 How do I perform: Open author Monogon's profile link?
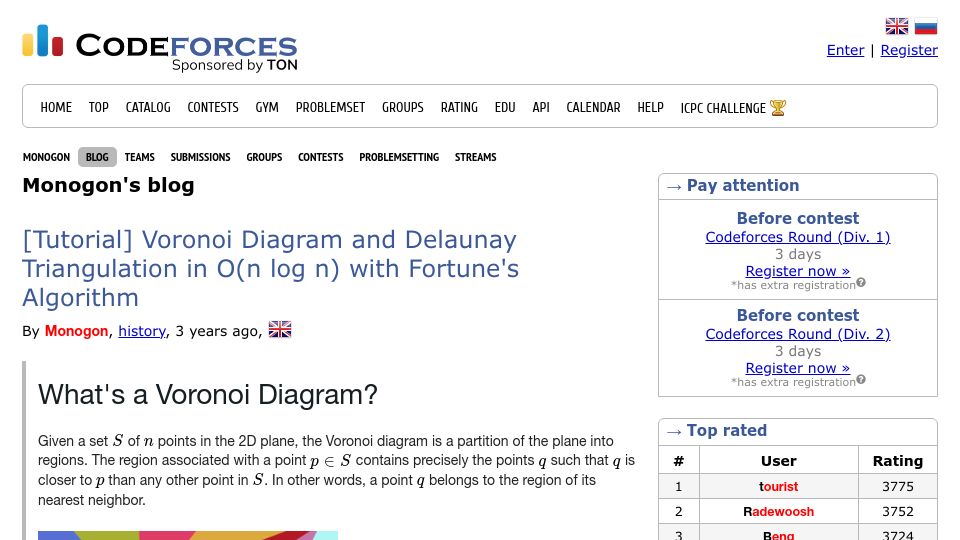click(77, 331)
